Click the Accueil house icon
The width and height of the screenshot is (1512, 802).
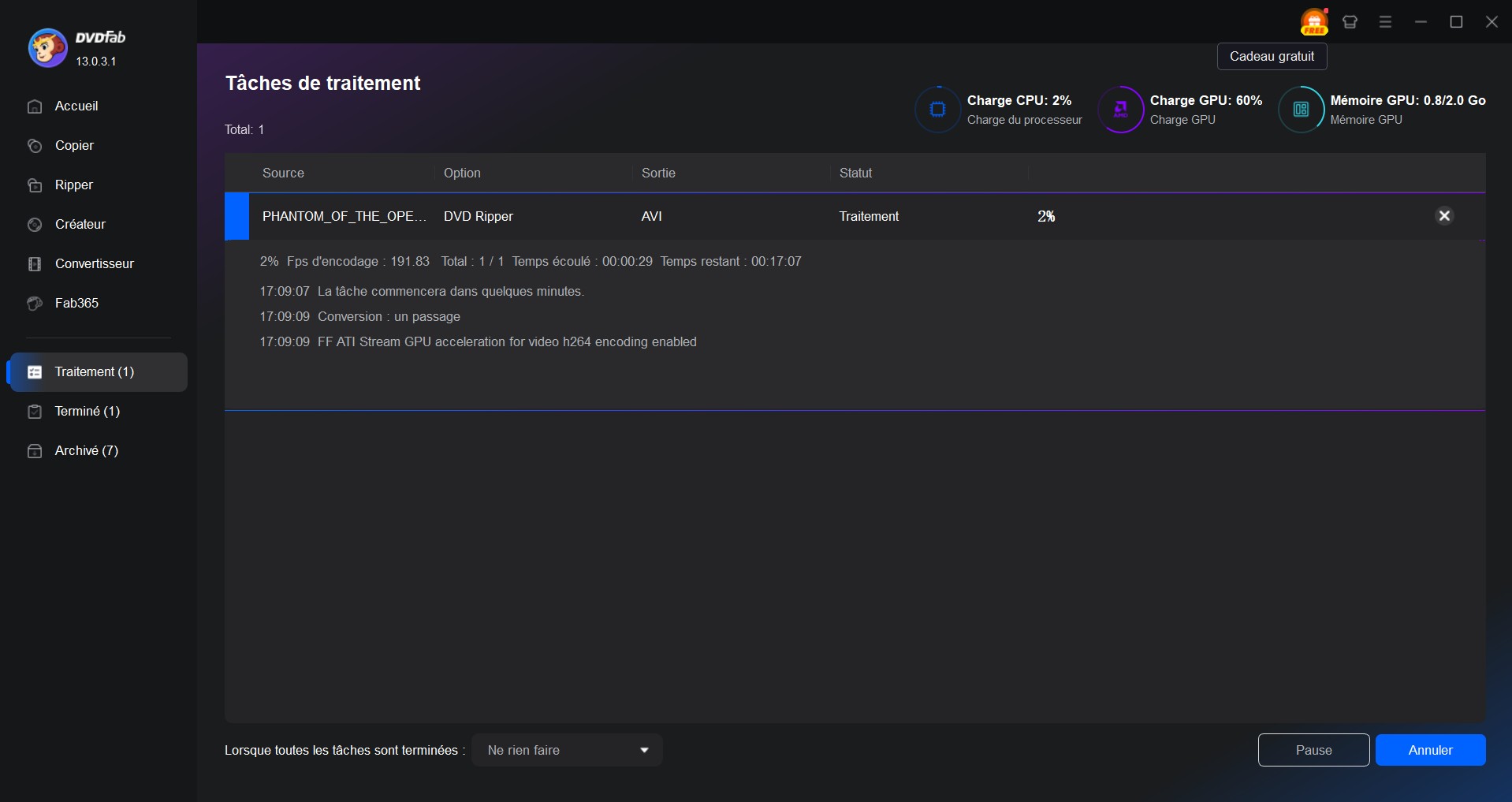click(x=35, y=106)
